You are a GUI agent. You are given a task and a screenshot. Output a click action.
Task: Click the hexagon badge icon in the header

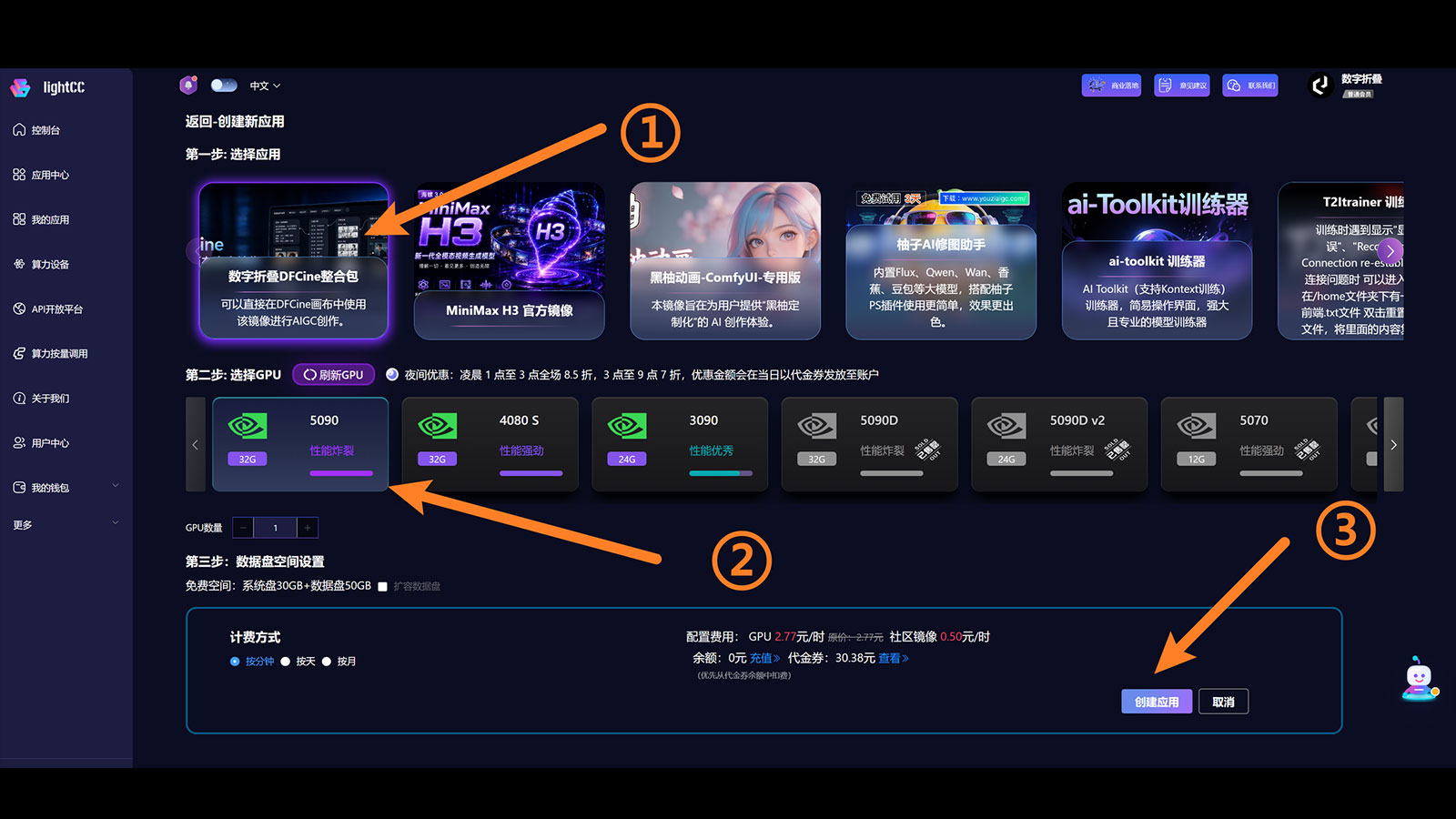click(188, 85)
